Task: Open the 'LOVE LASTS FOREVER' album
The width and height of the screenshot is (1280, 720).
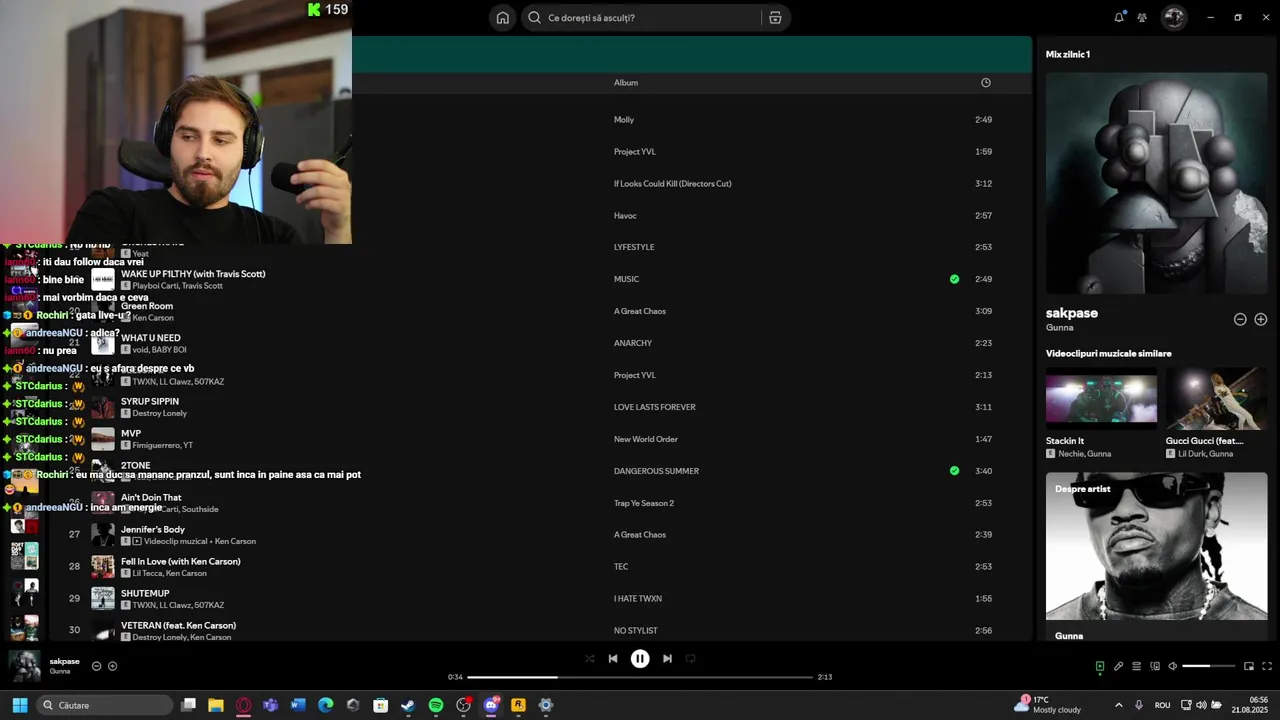Action: point(655,407)
